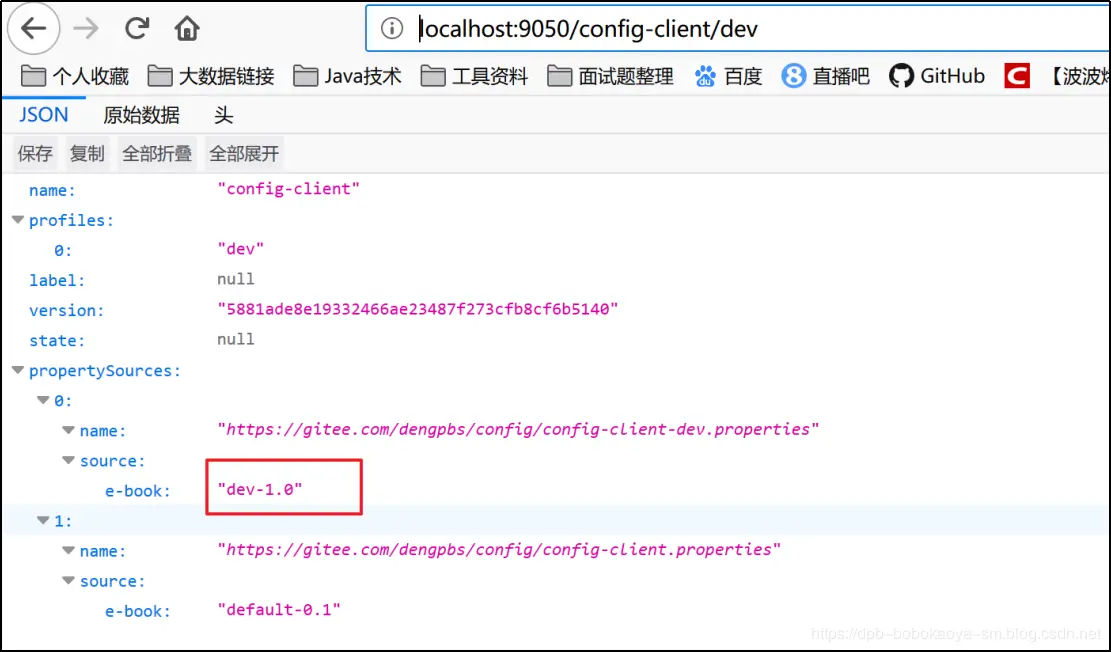The height and width of the screenshot is (652, 1111).
Task: Reload the page with the refresh icon
Action: (137, 28)
